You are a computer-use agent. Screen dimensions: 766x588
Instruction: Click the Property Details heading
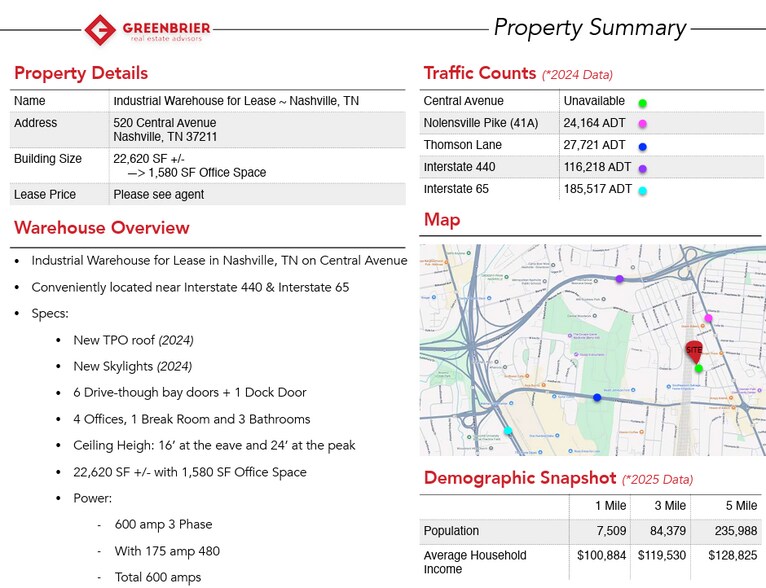tap(81, 73)
